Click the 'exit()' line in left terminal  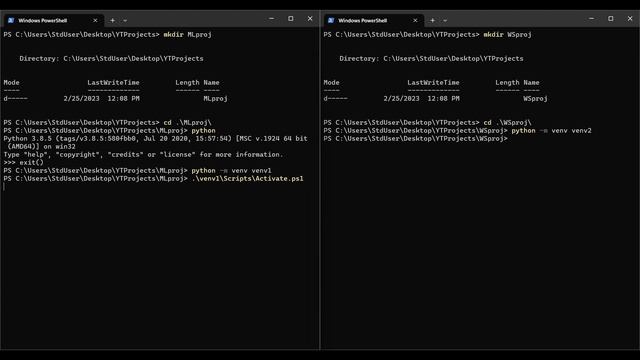coord(23,162)
